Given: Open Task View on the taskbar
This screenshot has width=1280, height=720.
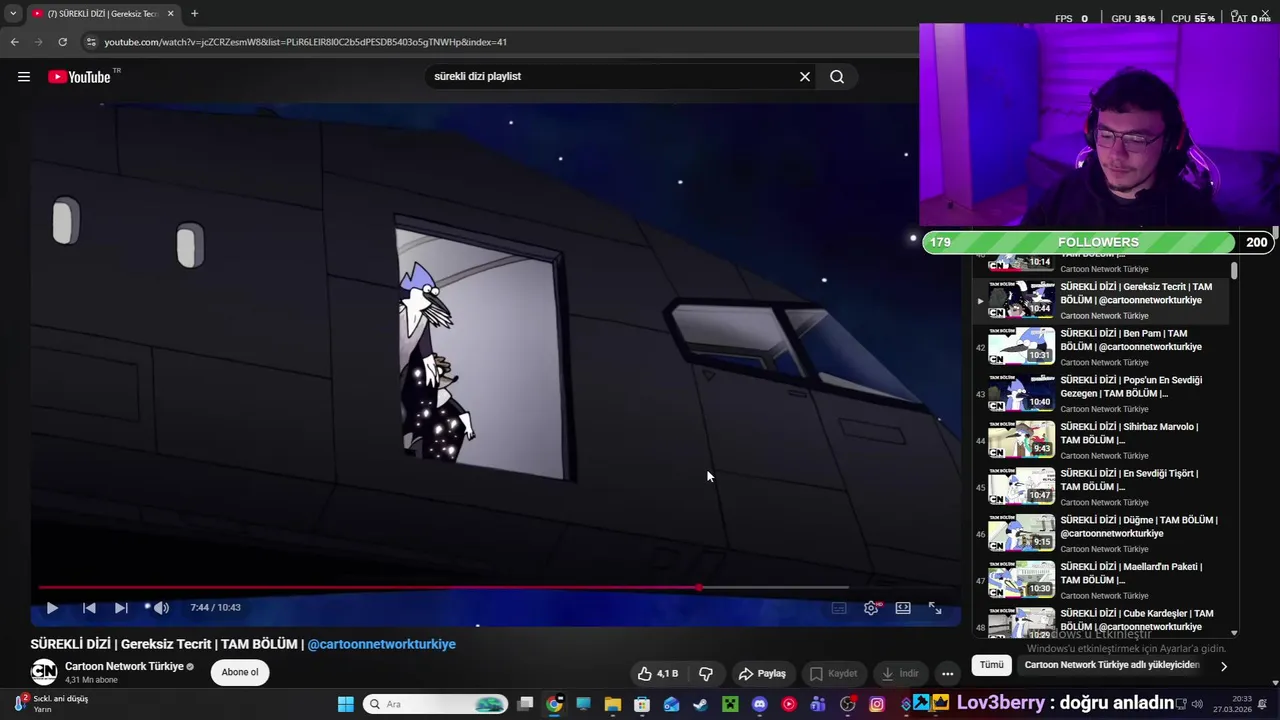Looking at the screenshot, I should pyautogui.click(x=525, y=704).
